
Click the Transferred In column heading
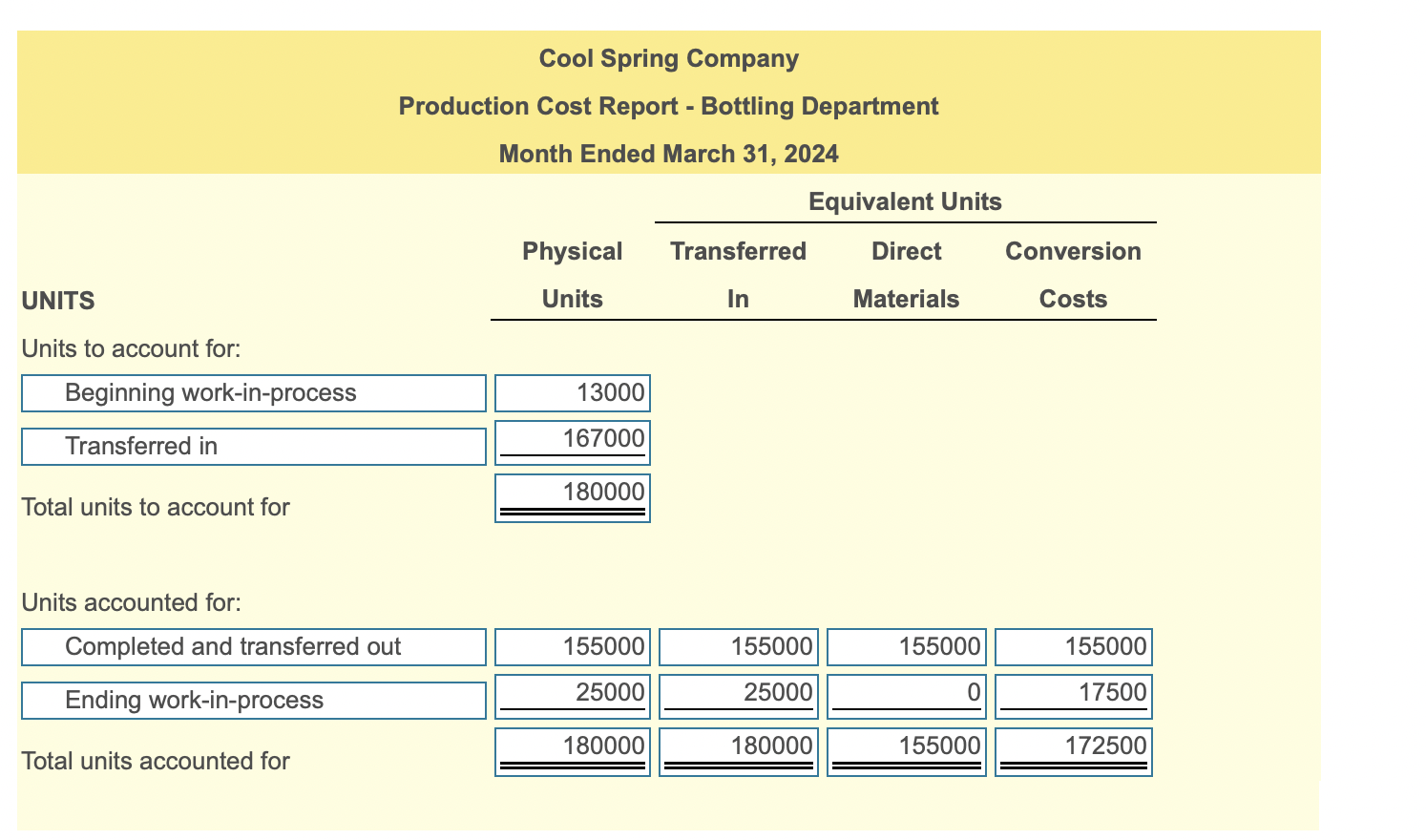point(738,275)
